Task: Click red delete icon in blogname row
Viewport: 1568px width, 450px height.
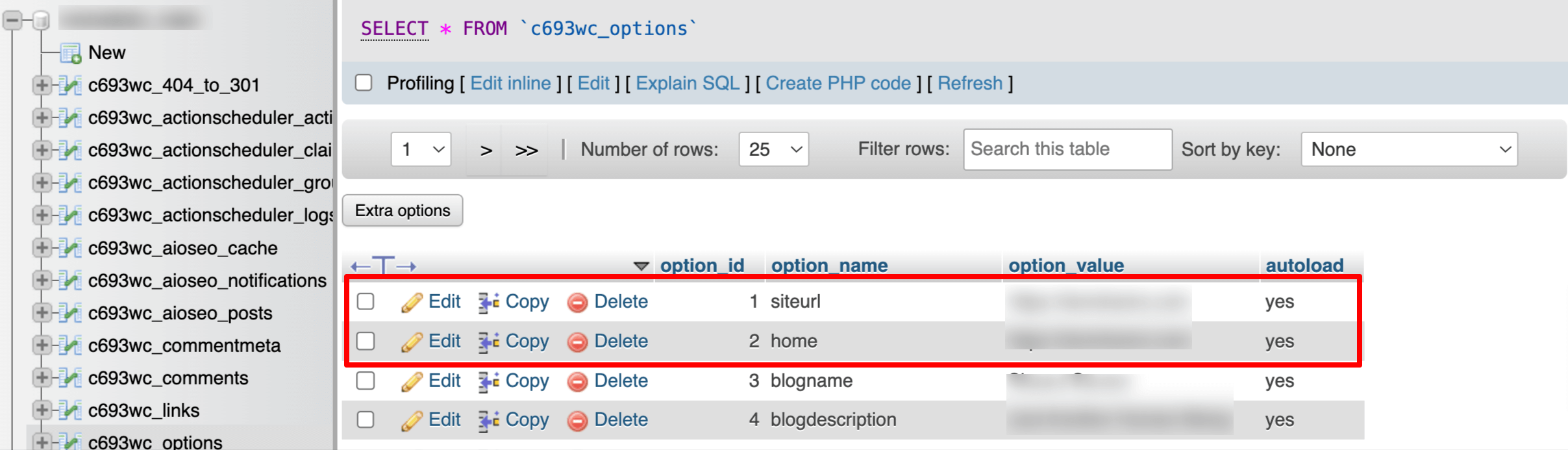Action: (x=577, y=382)
